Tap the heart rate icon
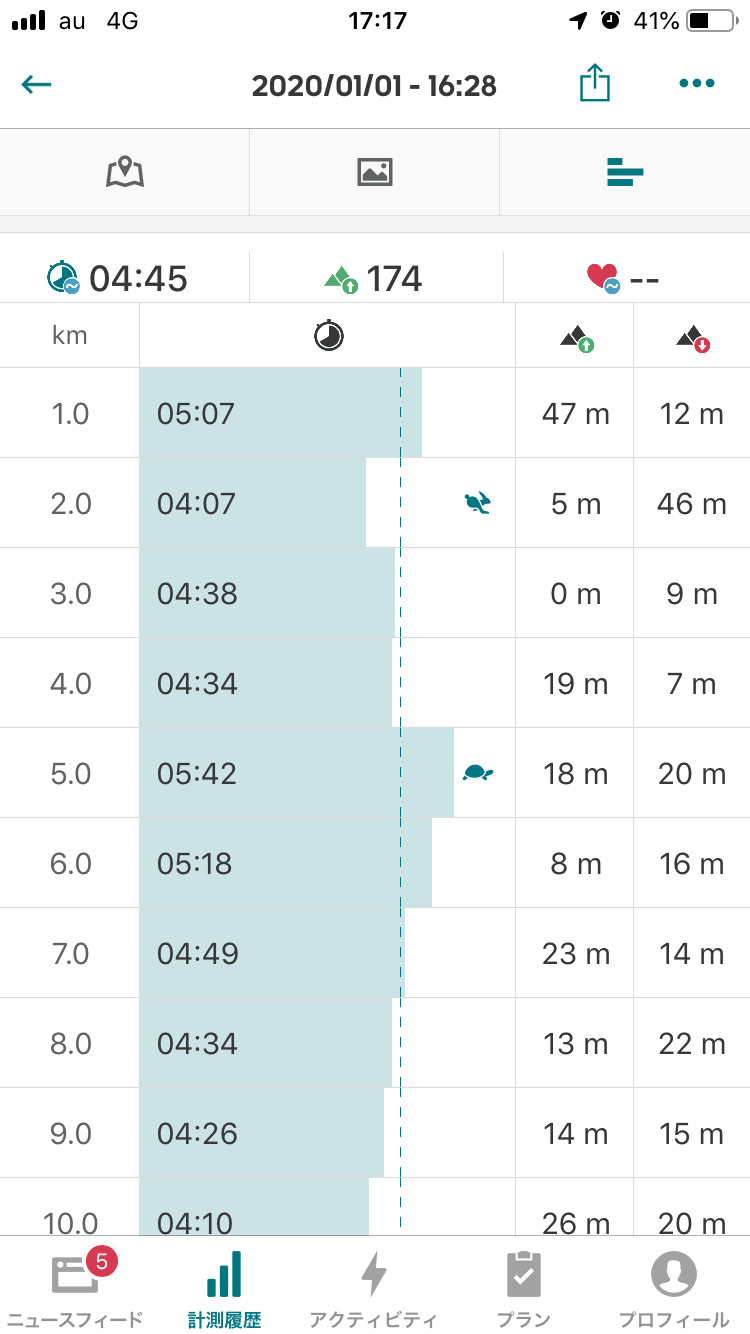Screen dimensions: 750x1334 click(603, 277)
